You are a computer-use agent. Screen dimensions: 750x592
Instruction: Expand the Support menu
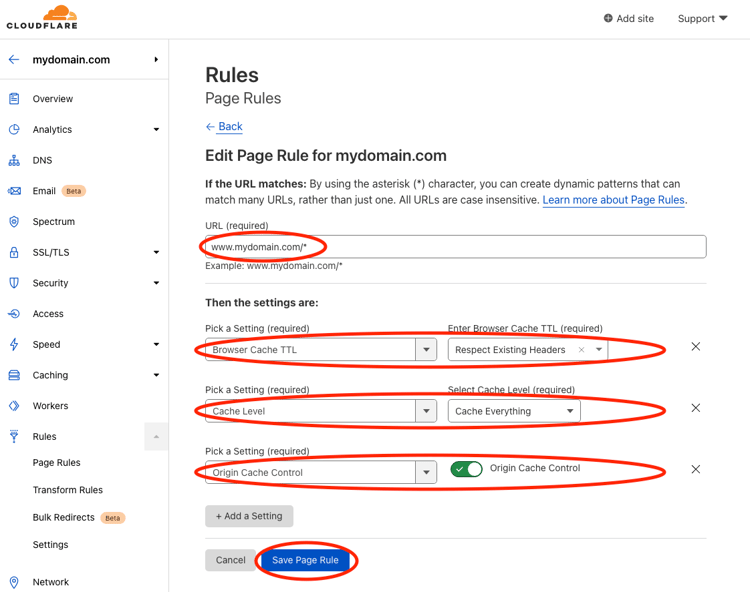pos(702,19)
